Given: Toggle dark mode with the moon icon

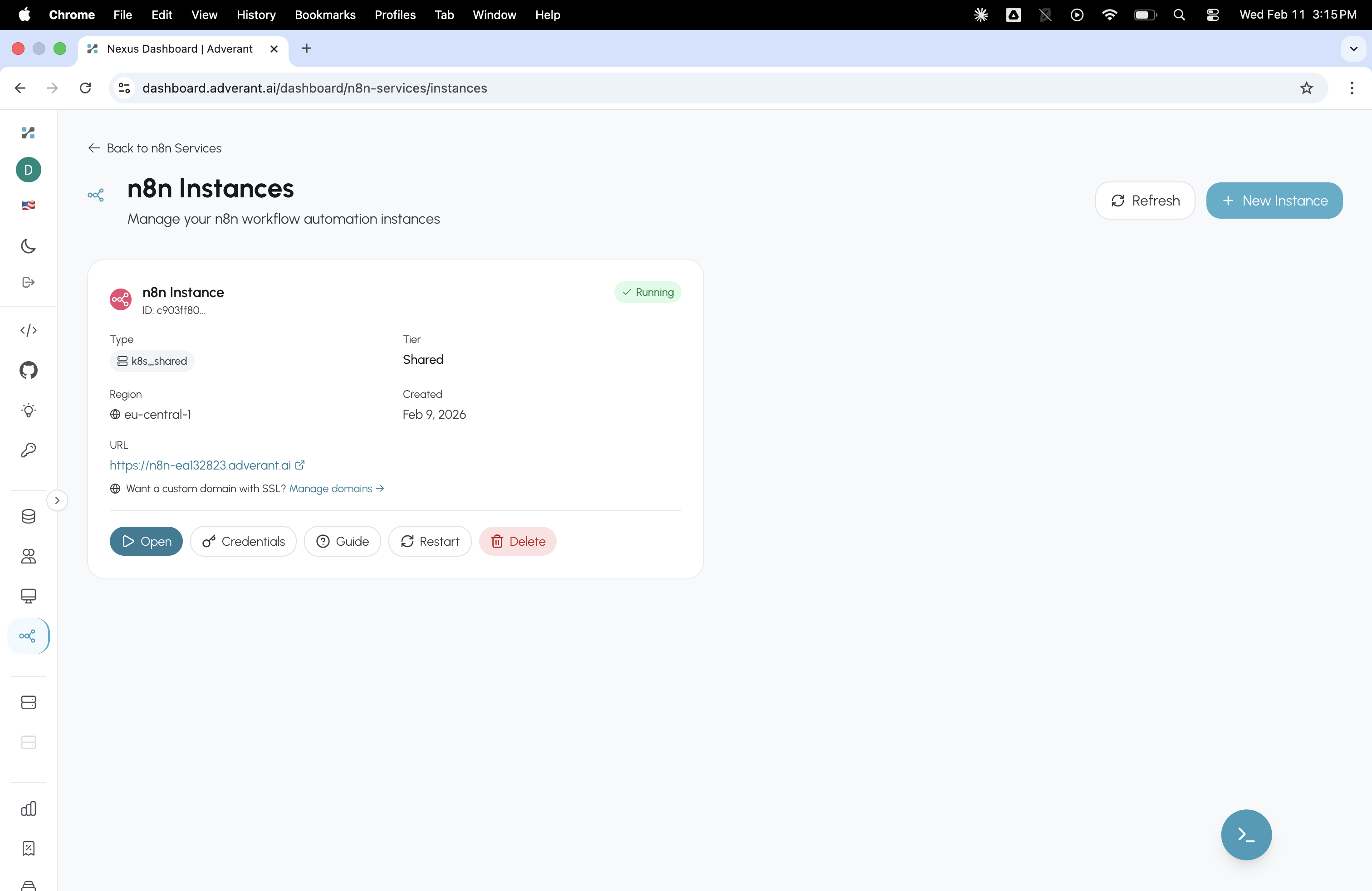Looking at the screenshot, I should pyautogui.click(x=28, y=246).
